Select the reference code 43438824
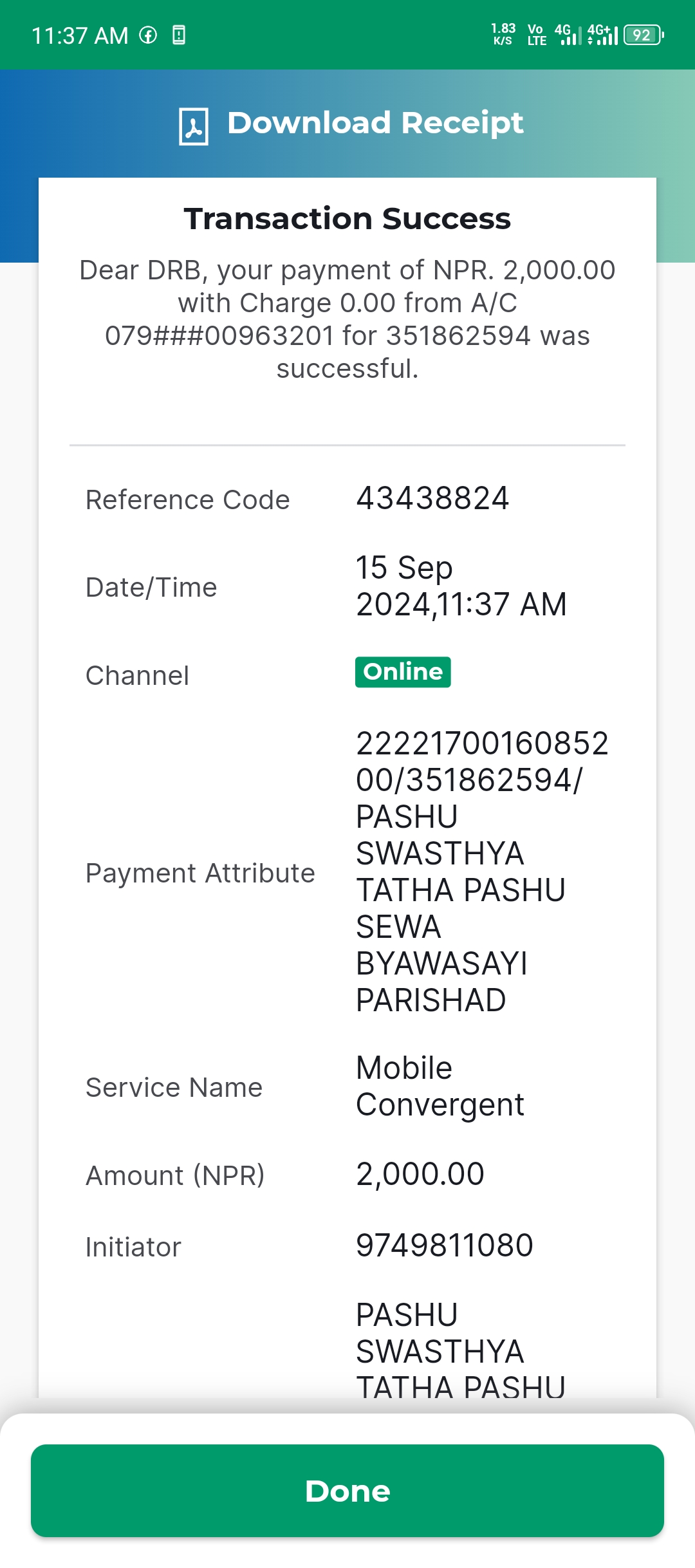Image resolution: width=695 pixels, height=1568 pixels. coord(432,498)
